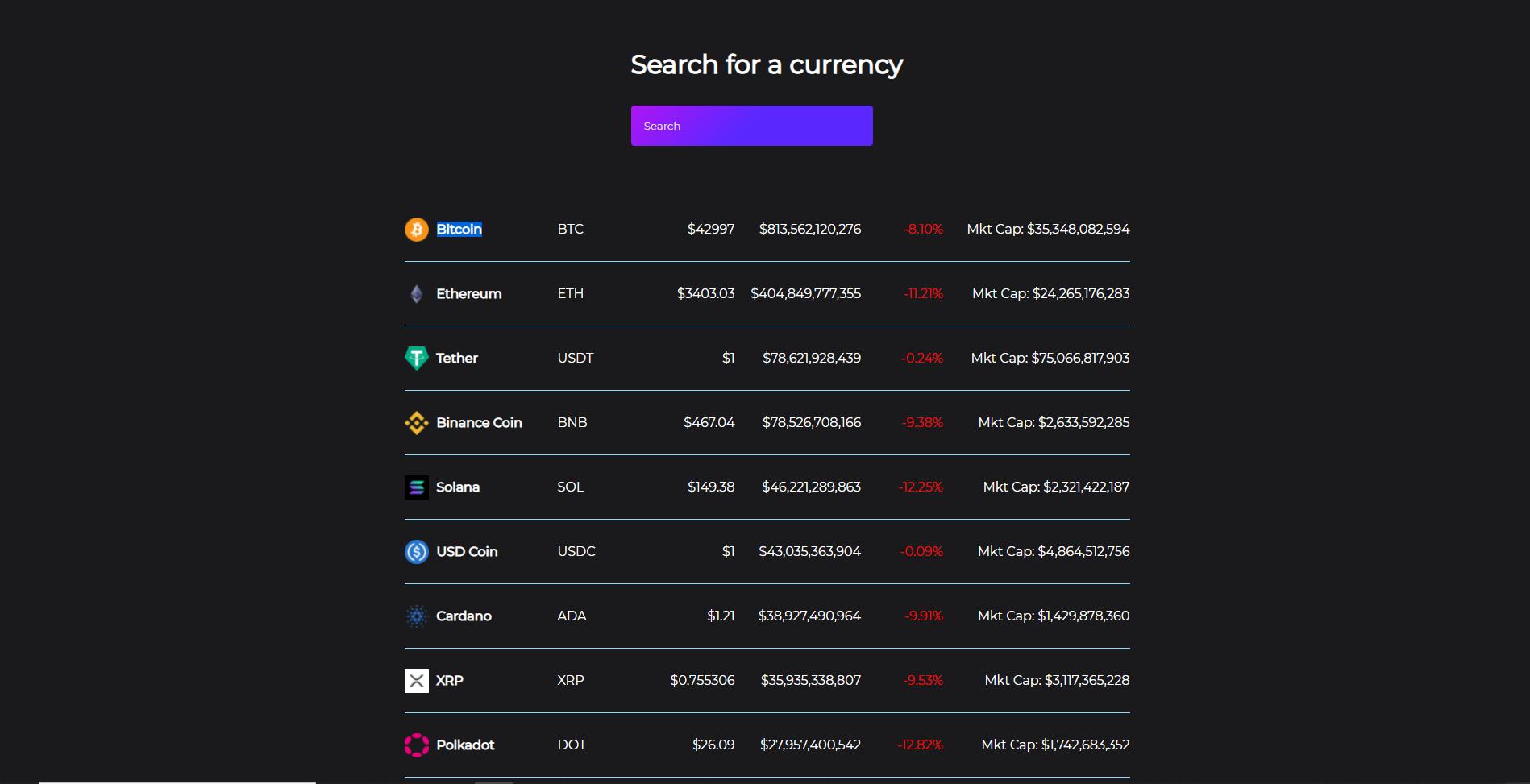
Task: Click the Bitcoin logo icon
Action: [x=416, y=230]
